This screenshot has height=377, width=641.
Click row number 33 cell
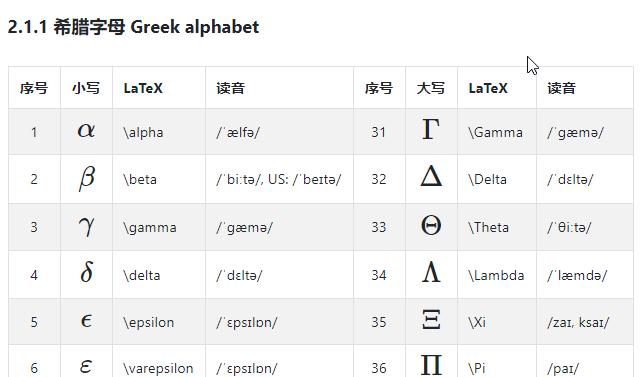(379, 227)
